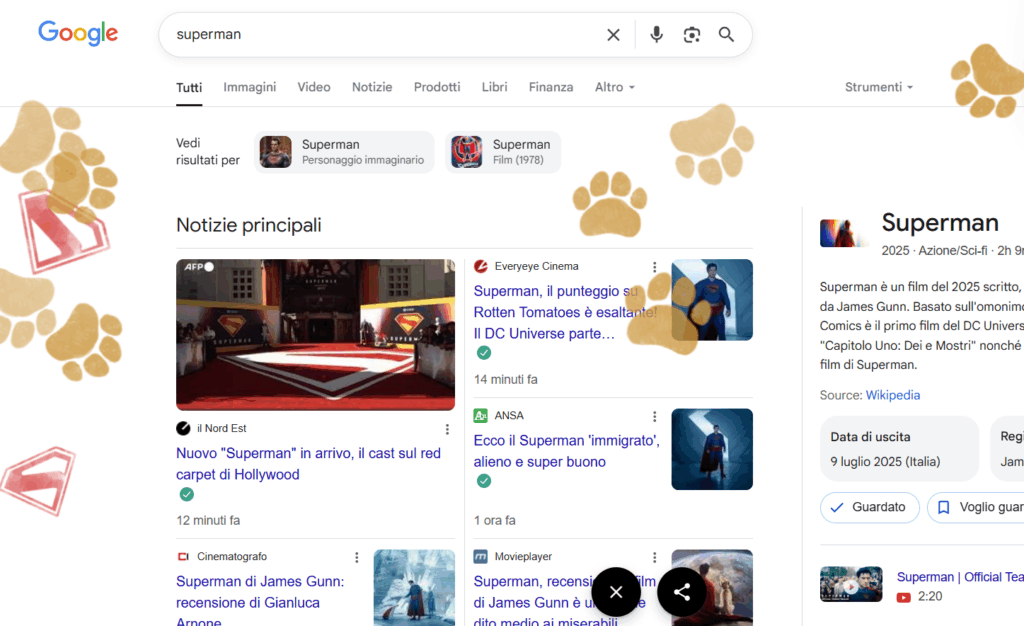Click the '1 ora fa' timestamp

494,520
